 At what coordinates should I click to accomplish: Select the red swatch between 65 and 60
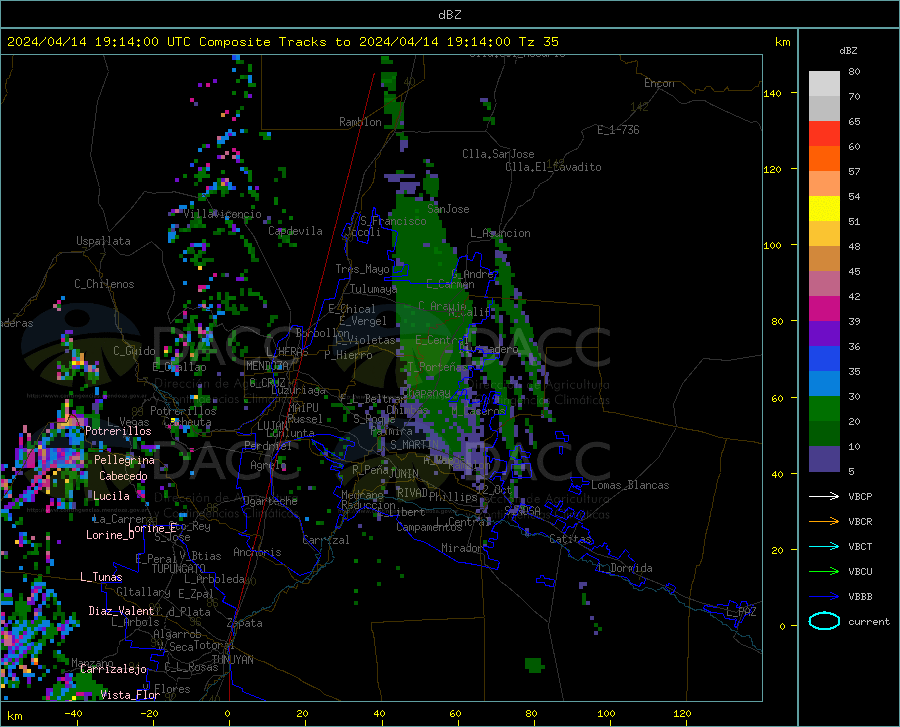[824, 134]
